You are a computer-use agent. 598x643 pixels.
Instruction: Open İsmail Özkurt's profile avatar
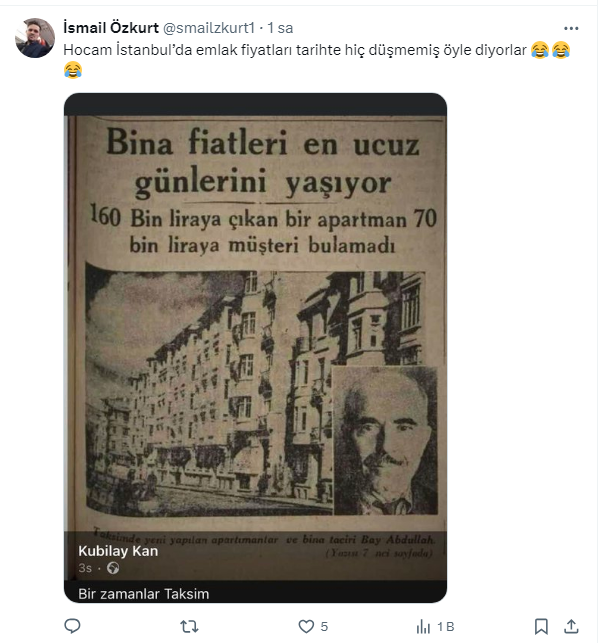pyautogui.click(x=35, y=38)
